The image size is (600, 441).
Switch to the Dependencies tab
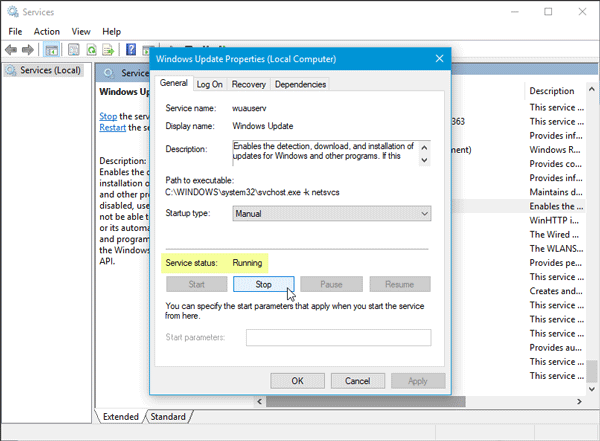click(299, 84)
